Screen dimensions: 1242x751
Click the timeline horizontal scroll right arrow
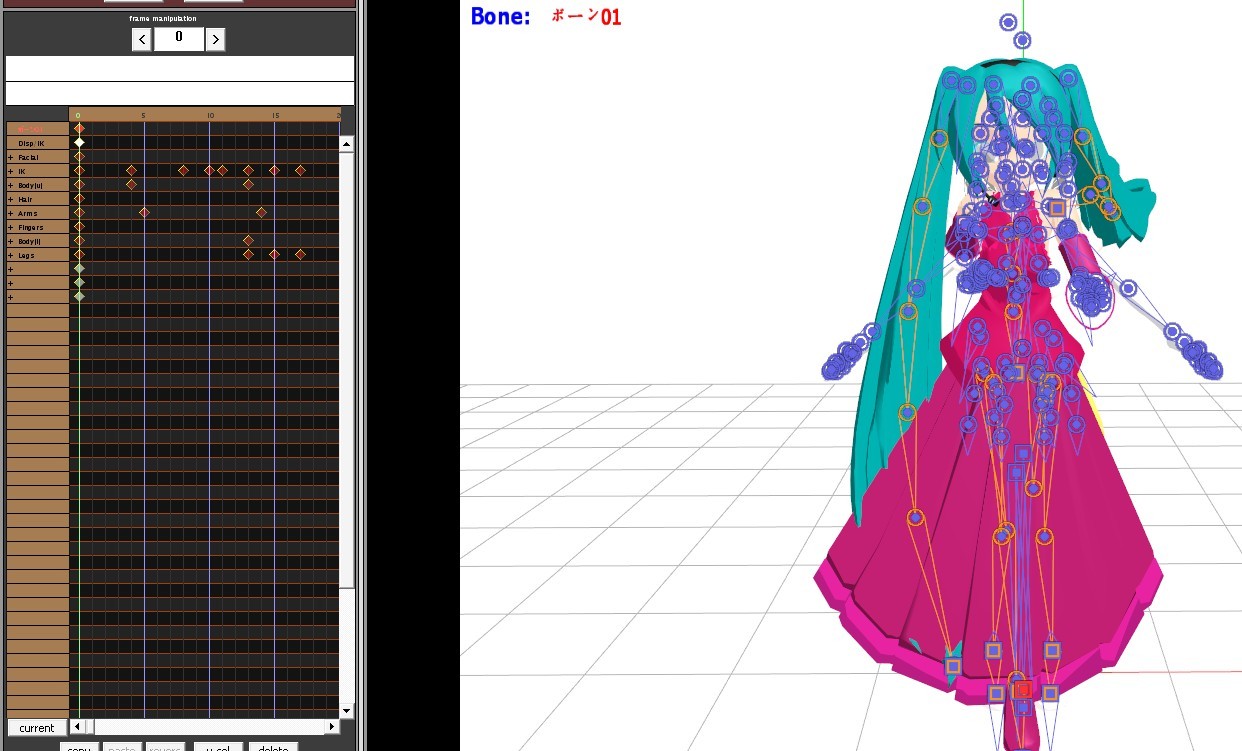[332, 727]
